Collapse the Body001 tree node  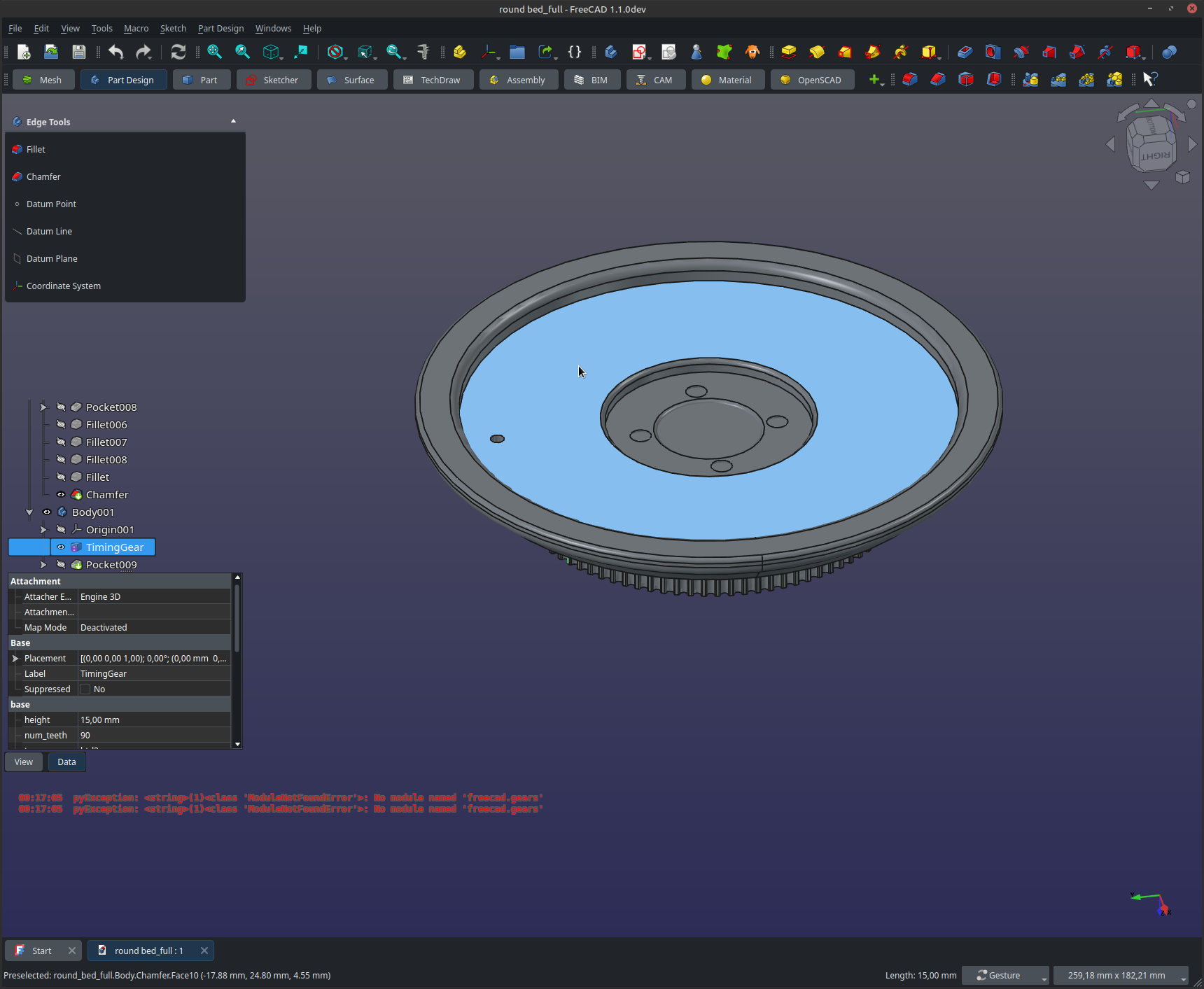[29, 512]
